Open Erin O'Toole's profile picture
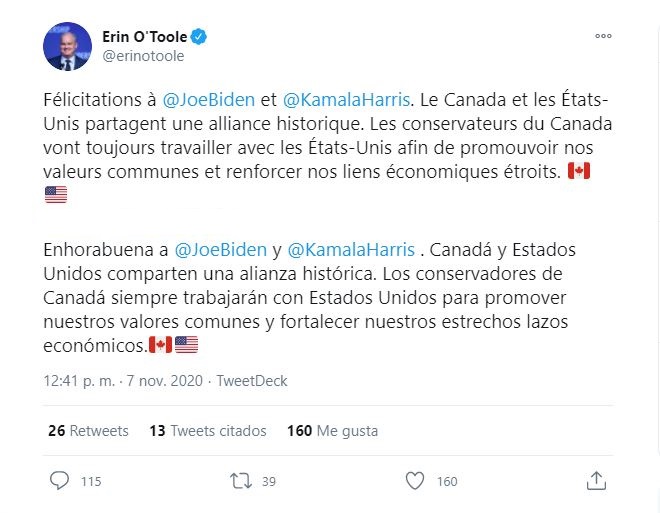 click(x=67, y=46)
